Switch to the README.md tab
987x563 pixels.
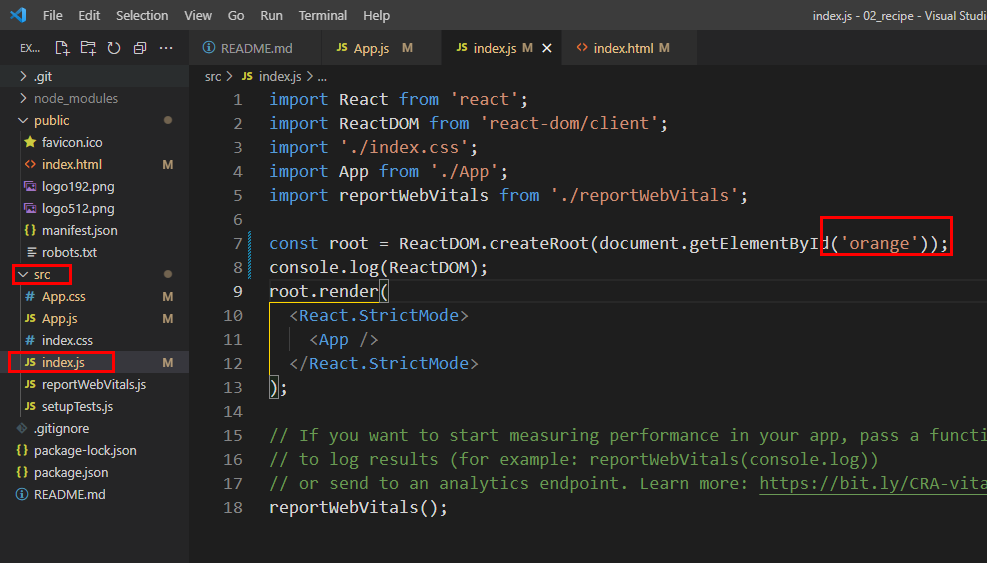255,48
